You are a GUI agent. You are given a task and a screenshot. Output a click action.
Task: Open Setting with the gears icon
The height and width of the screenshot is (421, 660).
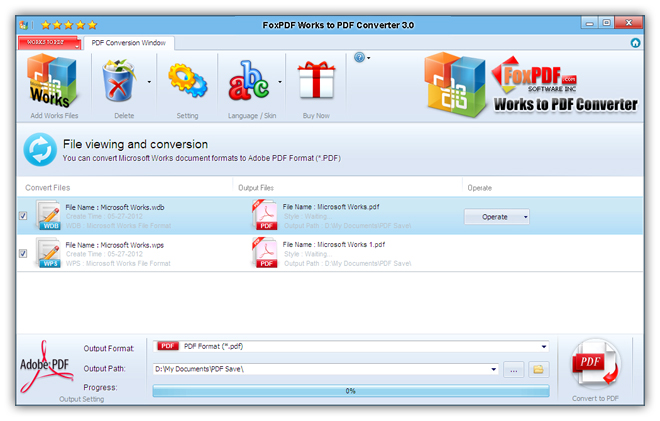pyautogui.click(x=187, y=80)
